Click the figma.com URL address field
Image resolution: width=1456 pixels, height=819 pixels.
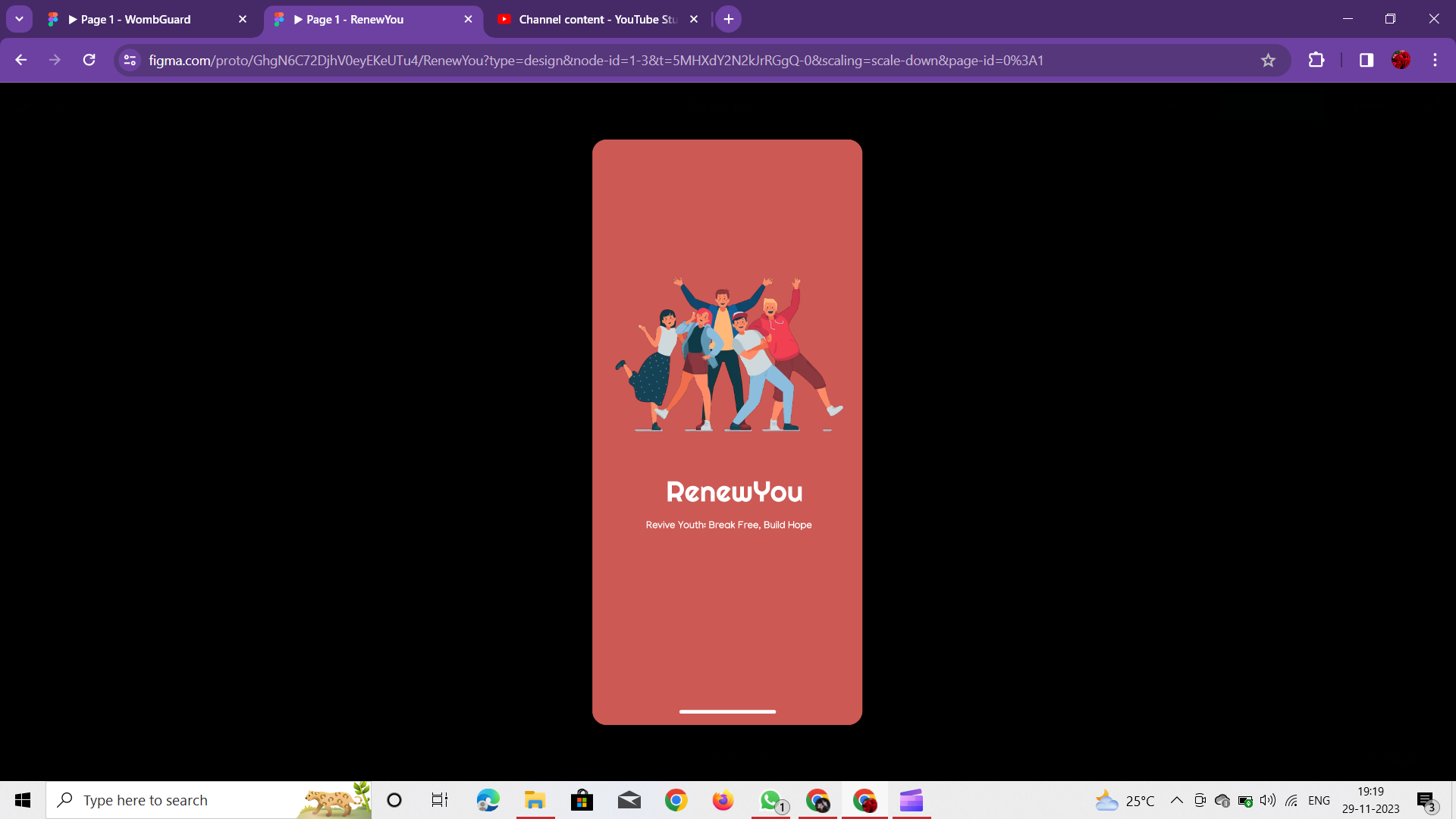point(595,60)
